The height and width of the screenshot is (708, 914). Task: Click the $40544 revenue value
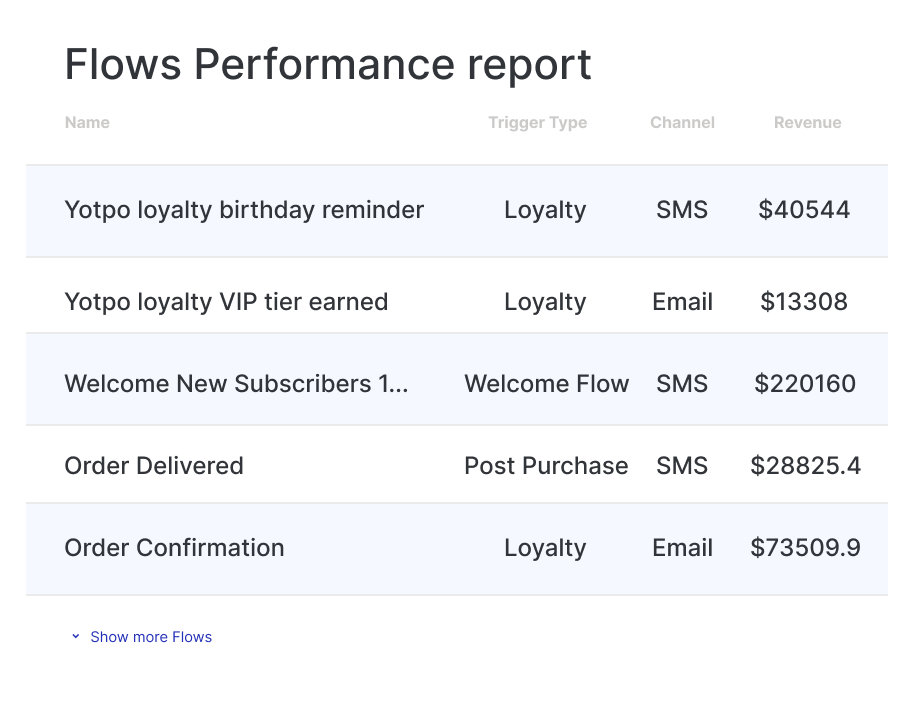point(804,210)
